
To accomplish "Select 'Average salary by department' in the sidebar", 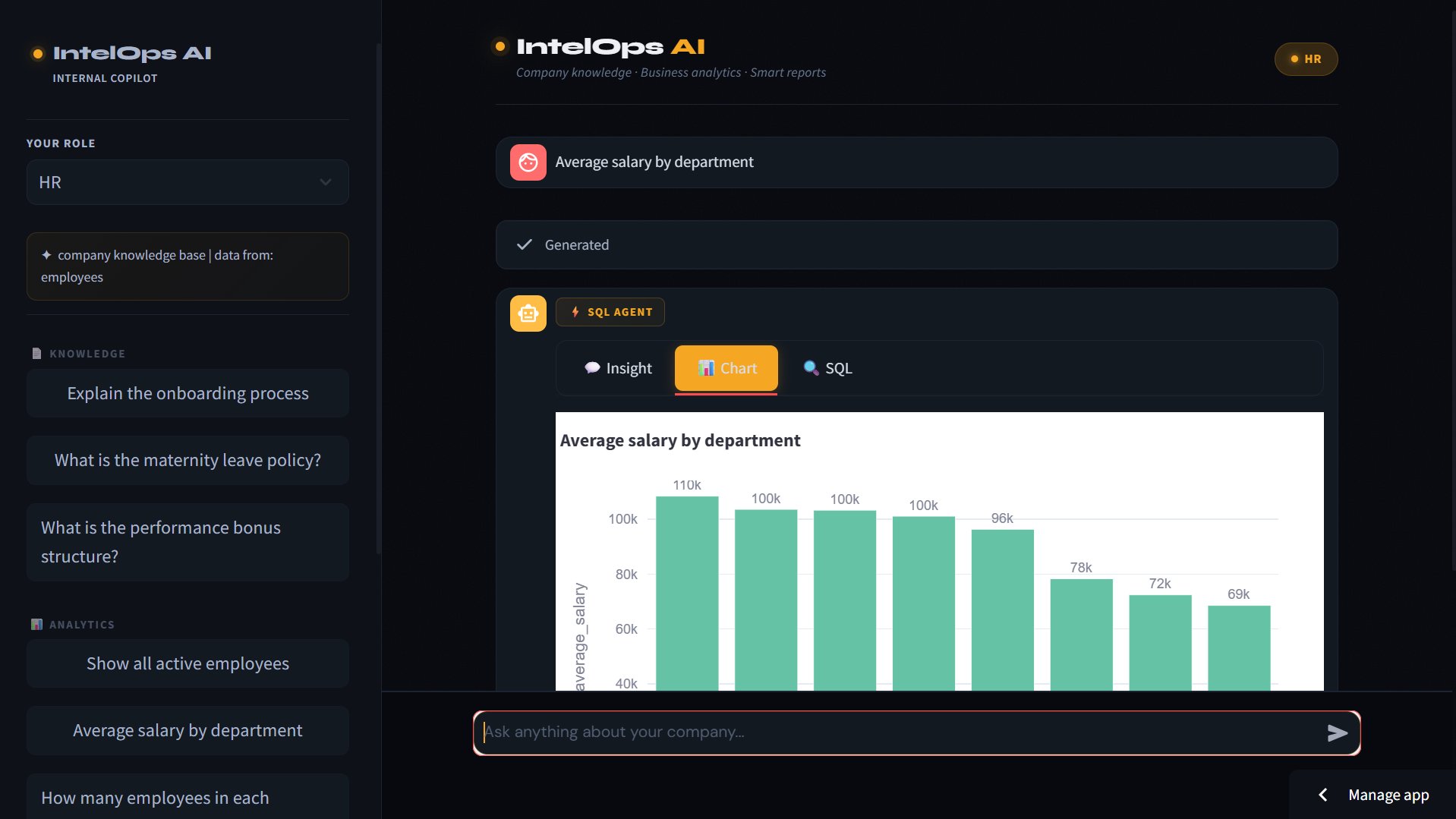I will point(187,729).
